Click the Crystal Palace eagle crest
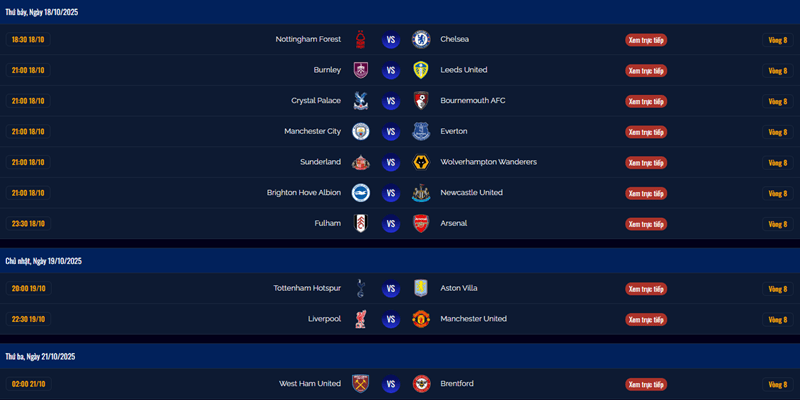This screenshot has width=800, height=400. 360,101
